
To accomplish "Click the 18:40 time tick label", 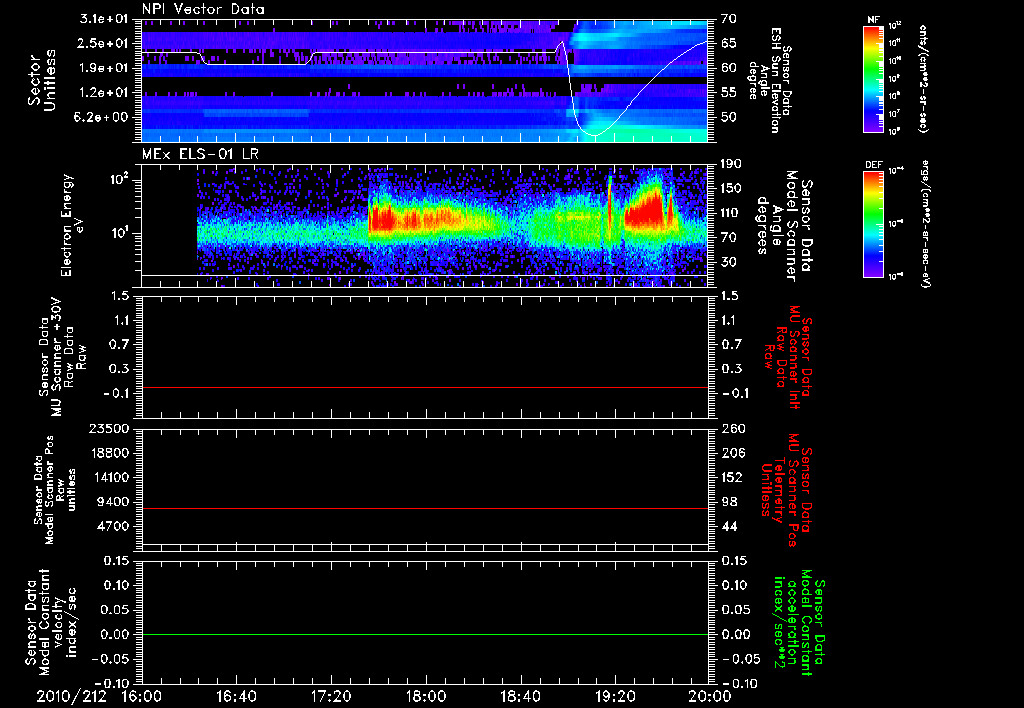I will click(x=520, y=696).
